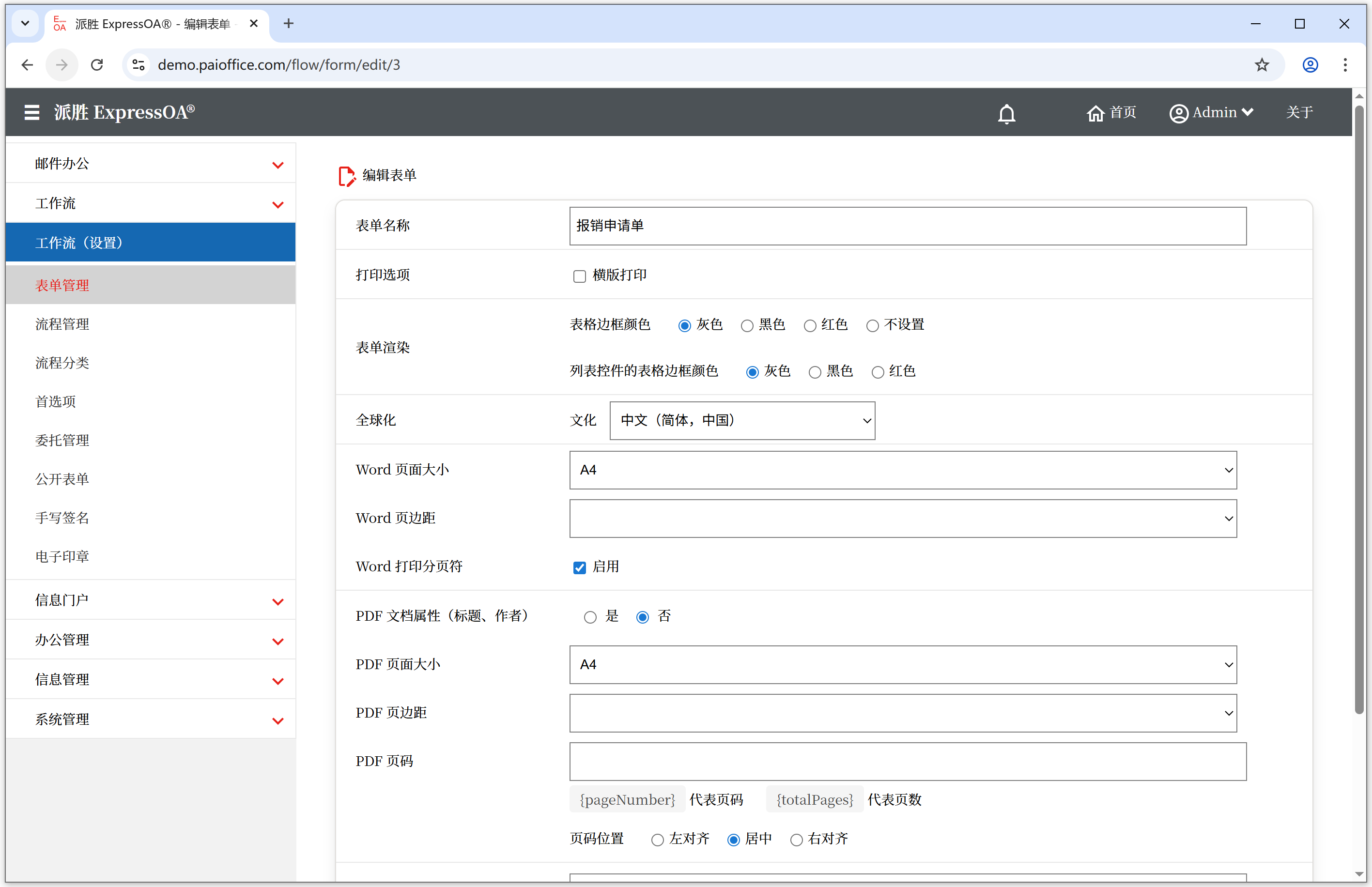
Task: Reload the page via the refresh icon
Action: coord(97,65)
